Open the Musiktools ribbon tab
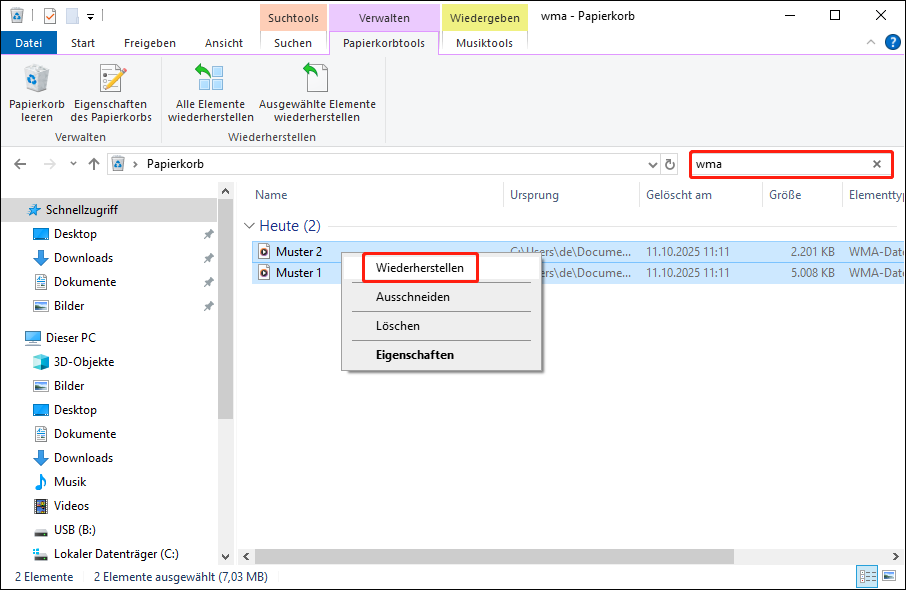Image resolution: width=906 pixels, height=590 pixels. tap(484, 43)
